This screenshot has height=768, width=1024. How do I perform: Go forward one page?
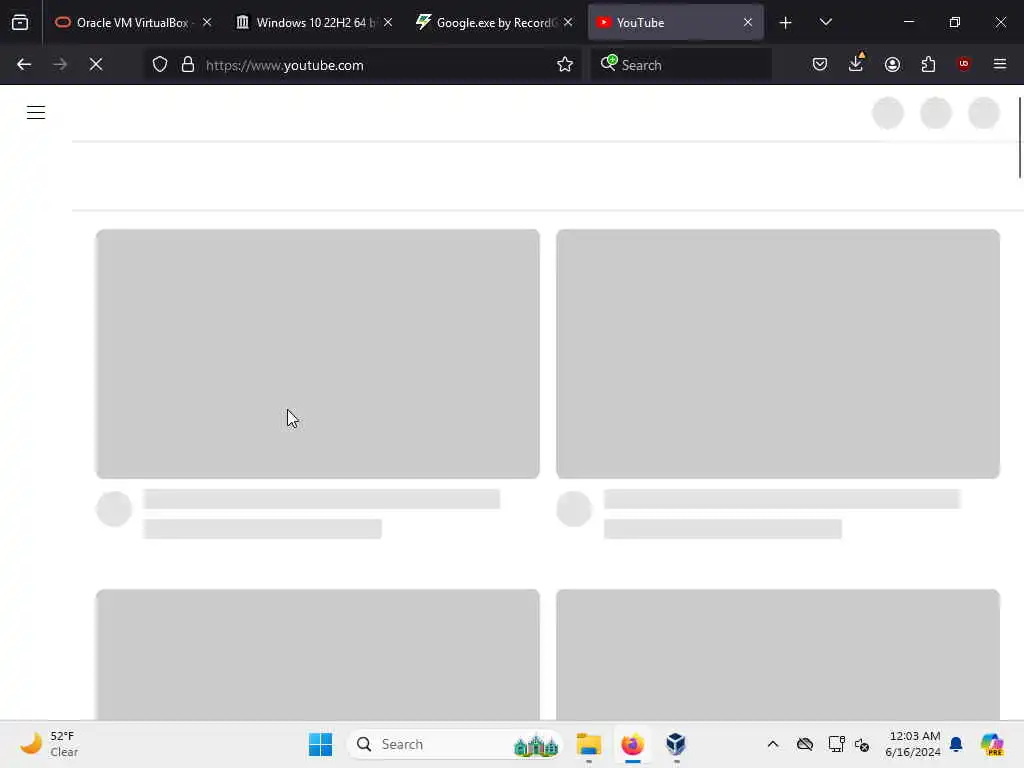pos(60,65)
